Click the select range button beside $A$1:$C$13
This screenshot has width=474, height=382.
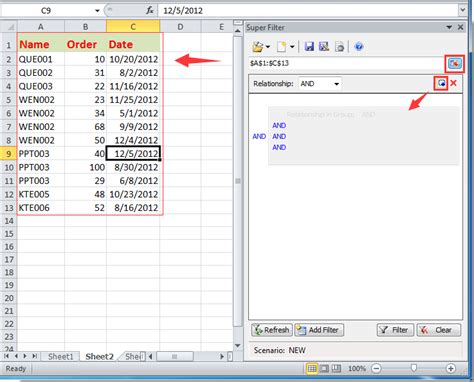[x=455, y=63]
